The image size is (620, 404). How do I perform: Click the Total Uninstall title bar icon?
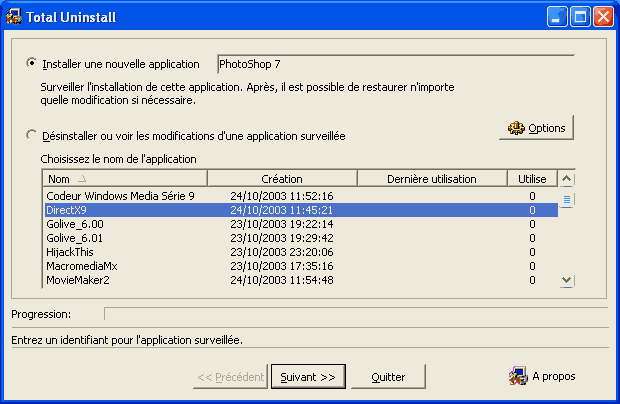[x=13, y=17]
